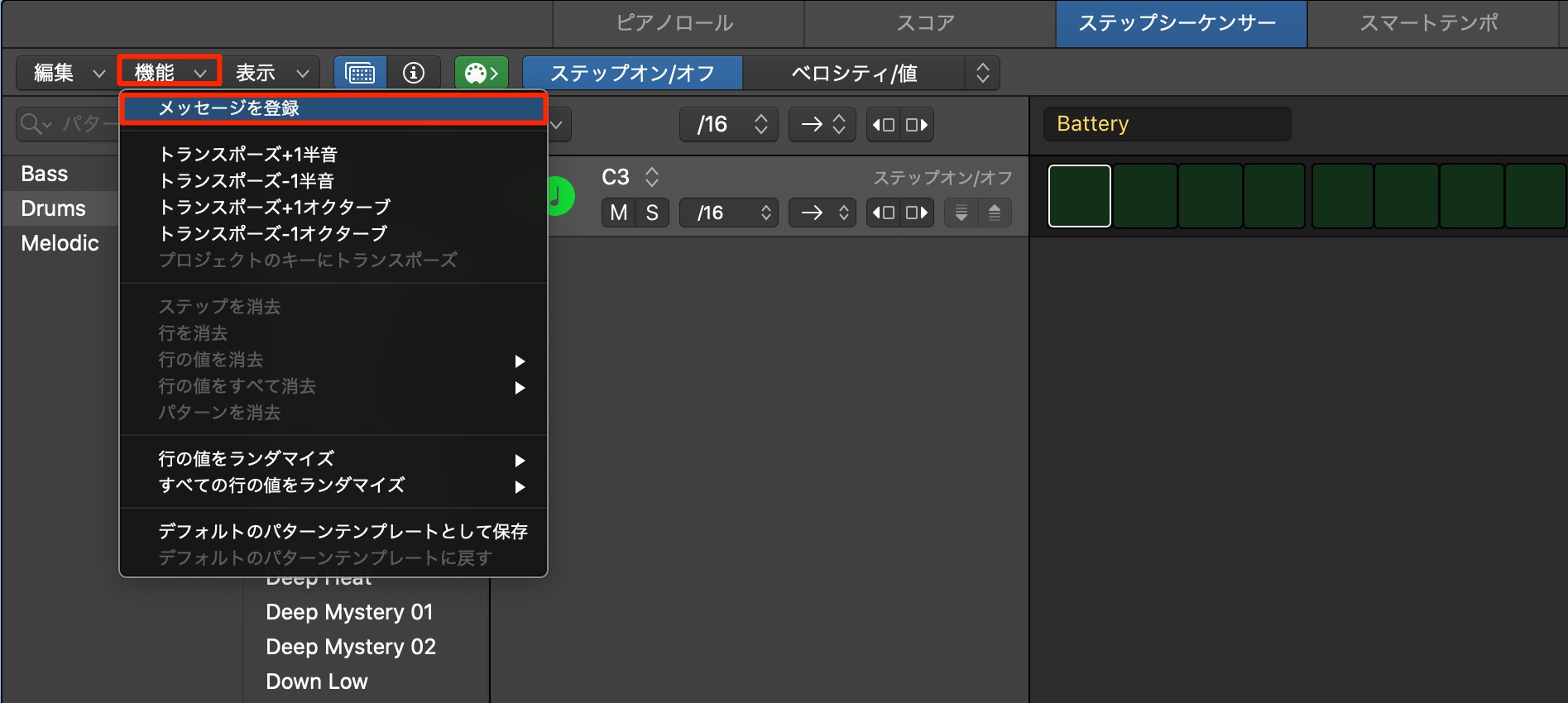Toggle the second step on C3 row
The height and width of the screenshot is (703, 1568).
[x=1145, y=196]
